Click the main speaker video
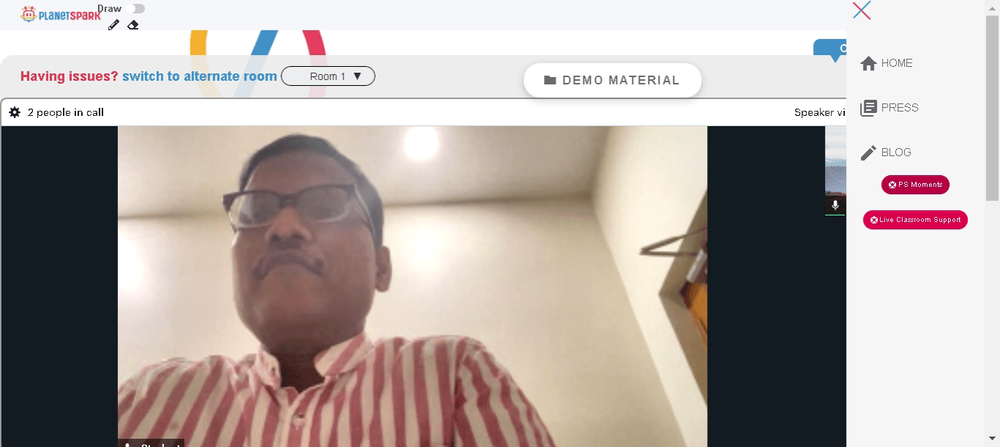 tap(412, 286)
